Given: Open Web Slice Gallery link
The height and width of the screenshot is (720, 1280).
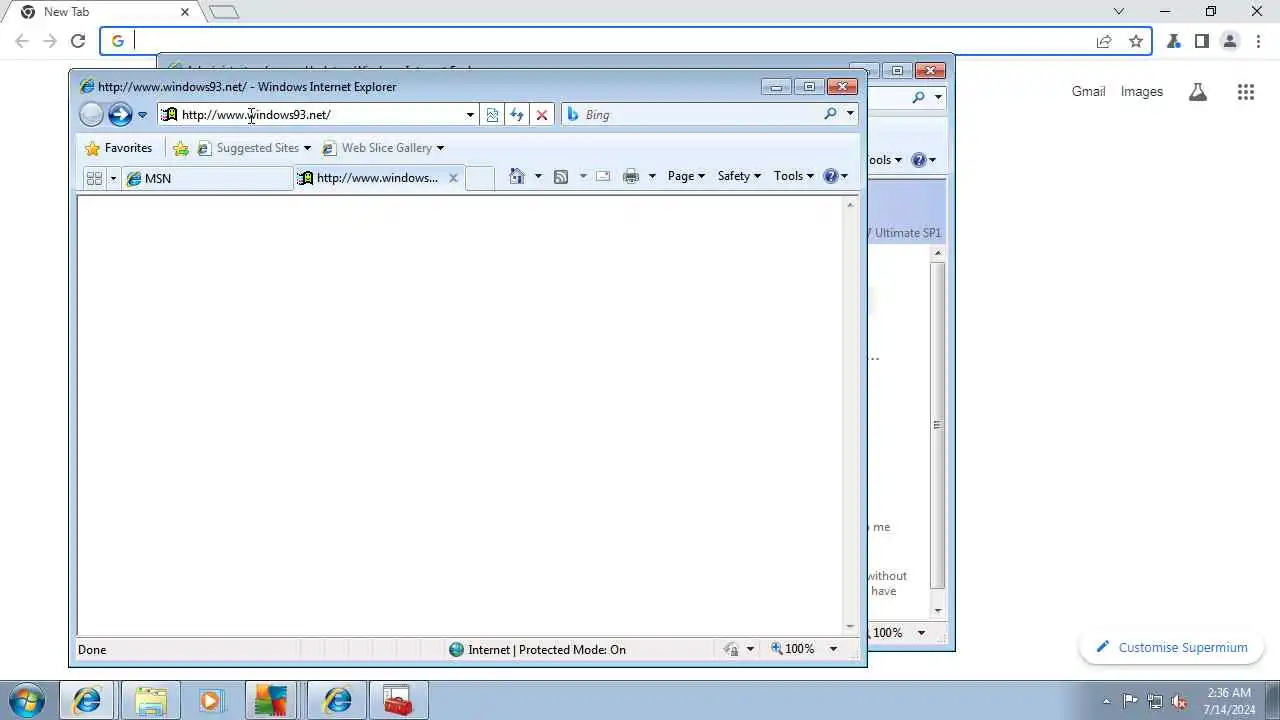Looking at the screenshot, I should click(x=377, y=148).
